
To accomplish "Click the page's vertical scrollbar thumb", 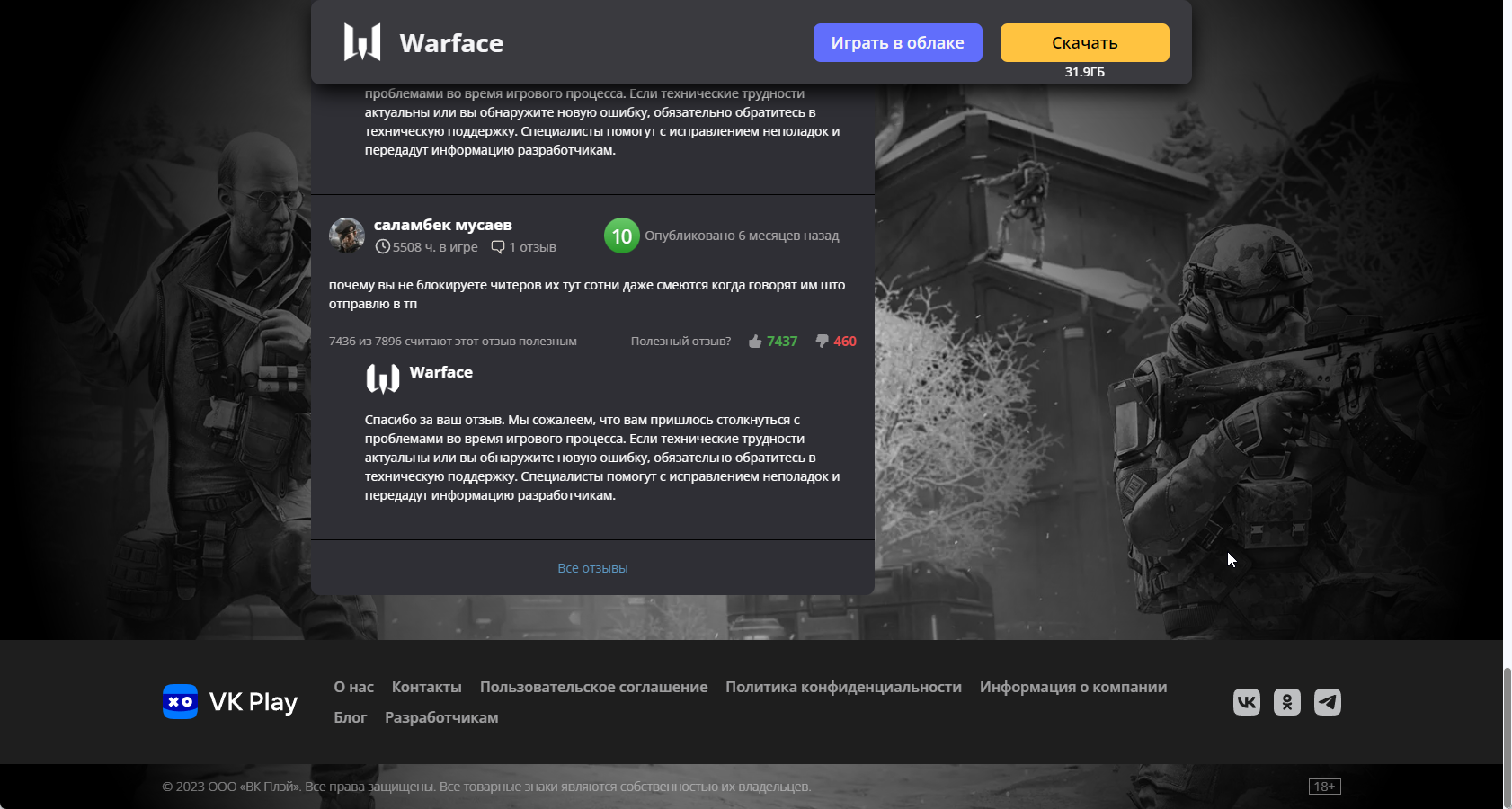I will [x=1508, y=737].
